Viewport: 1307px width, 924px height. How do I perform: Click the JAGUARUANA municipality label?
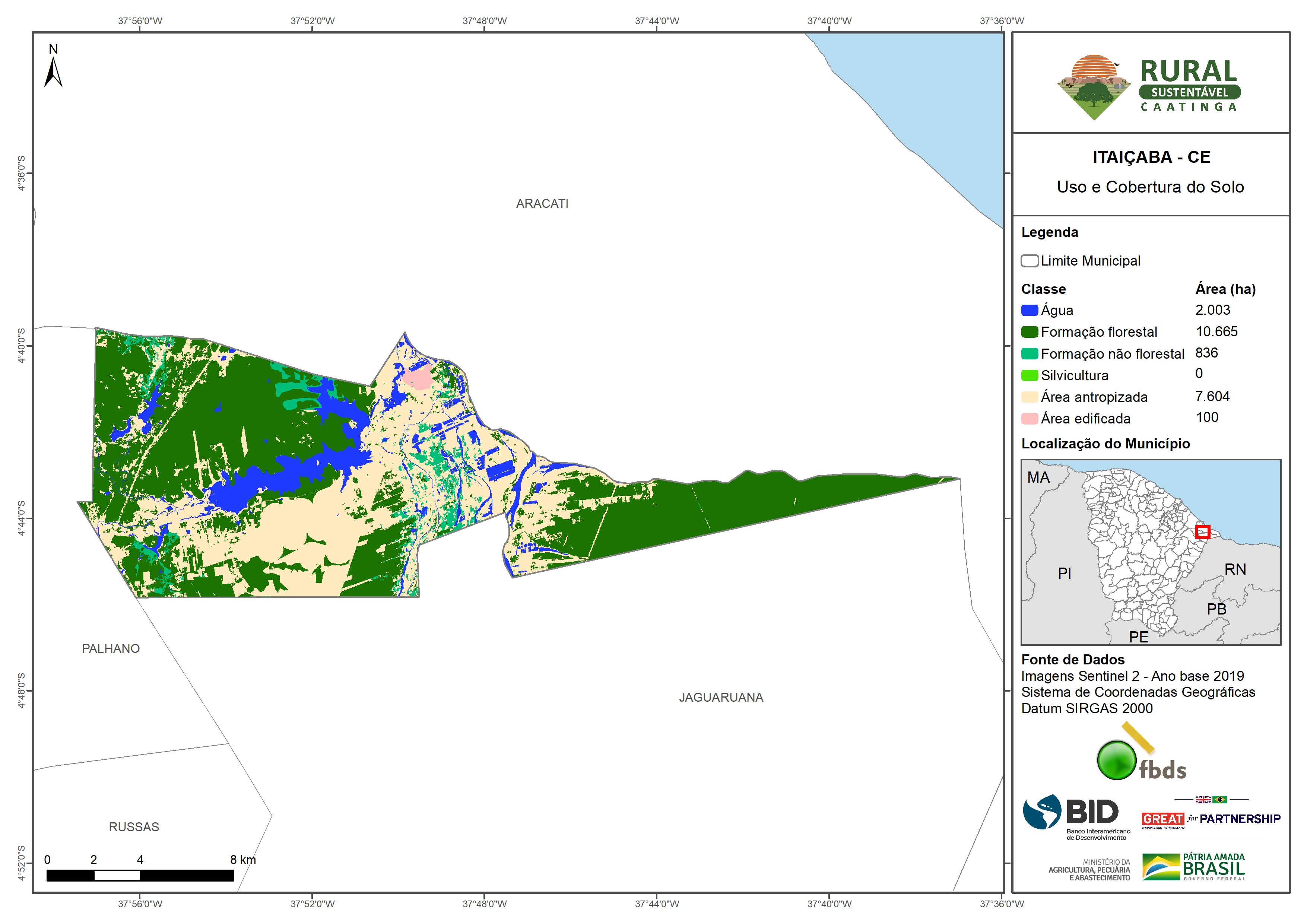[721, 698]
